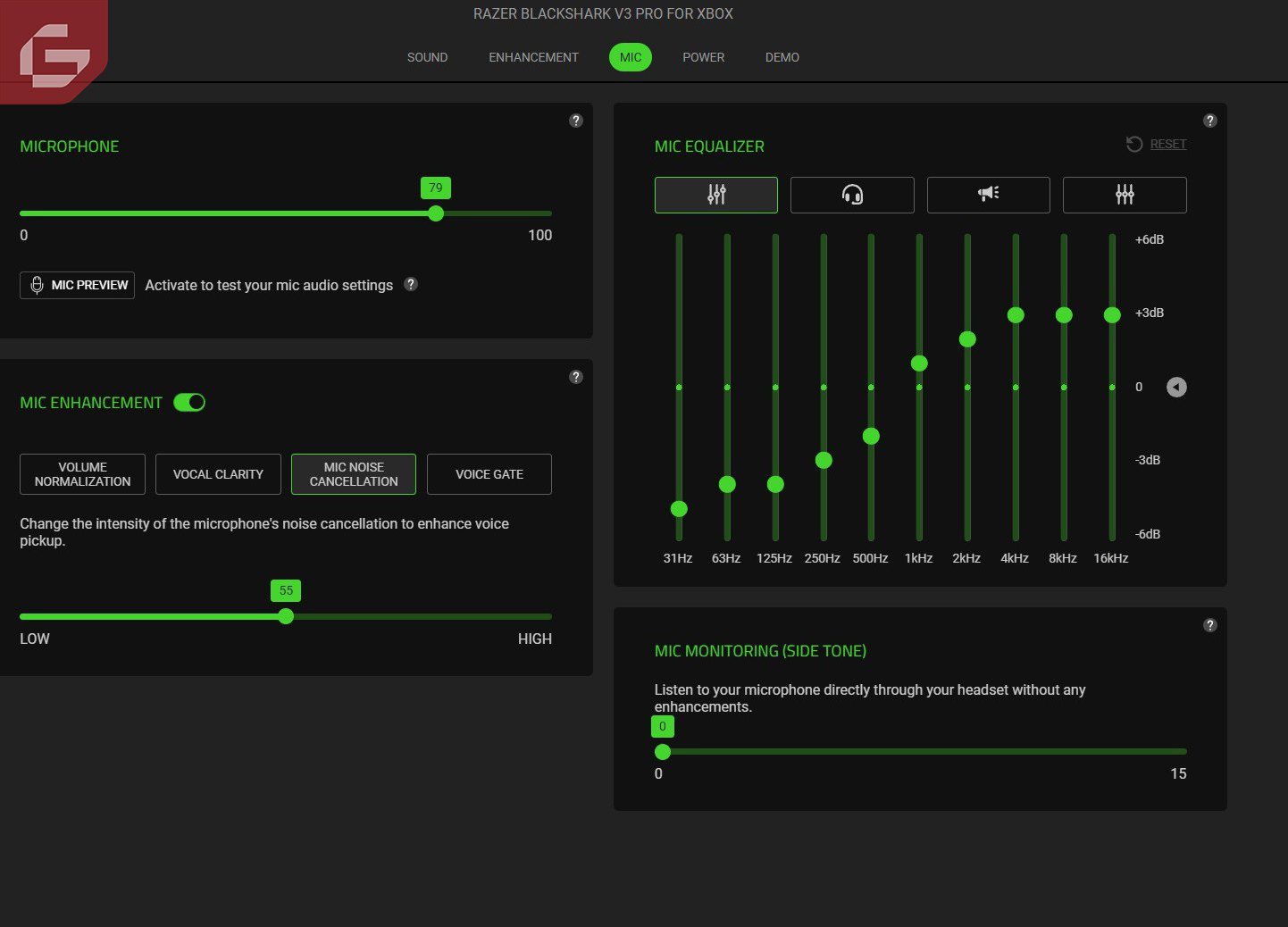Click the 2kHz equalizer band handle

(967, 339)
